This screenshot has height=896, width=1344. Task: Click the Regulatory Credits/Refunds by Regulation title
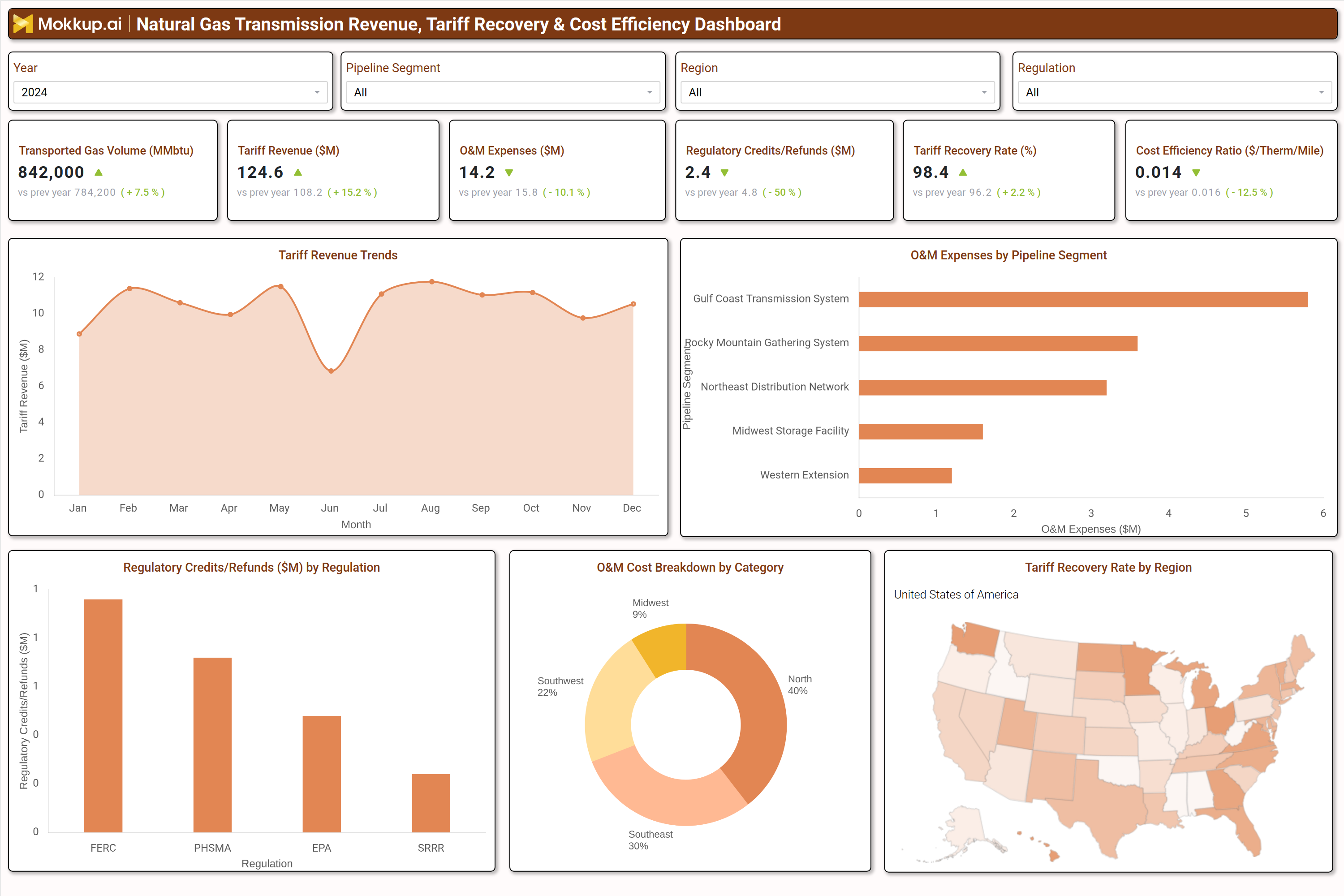[x=251, y=568]
